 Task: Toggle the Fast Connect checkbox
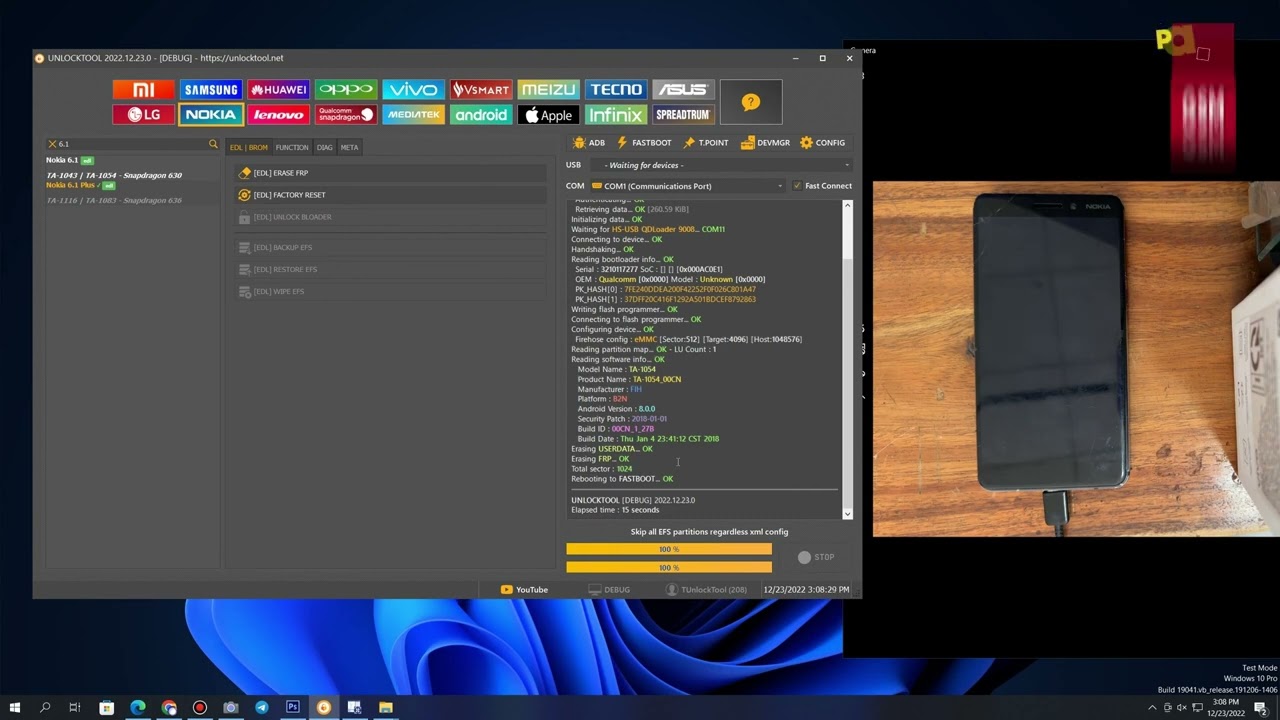(x=797, y=186)
